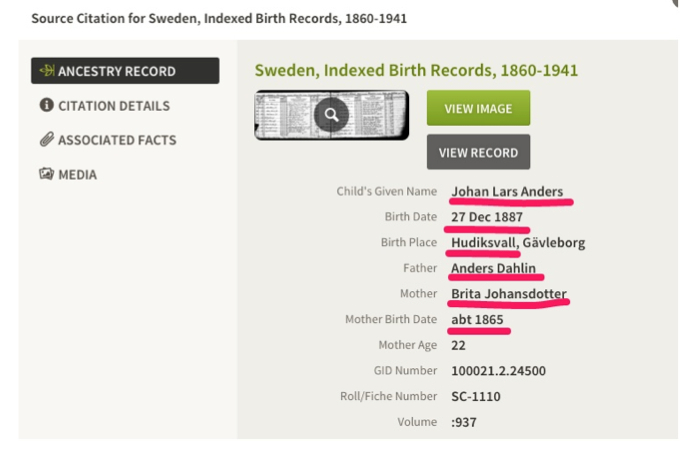
Task: Click the magnifier icon on record thumbnail
Action: coord(331,115)
